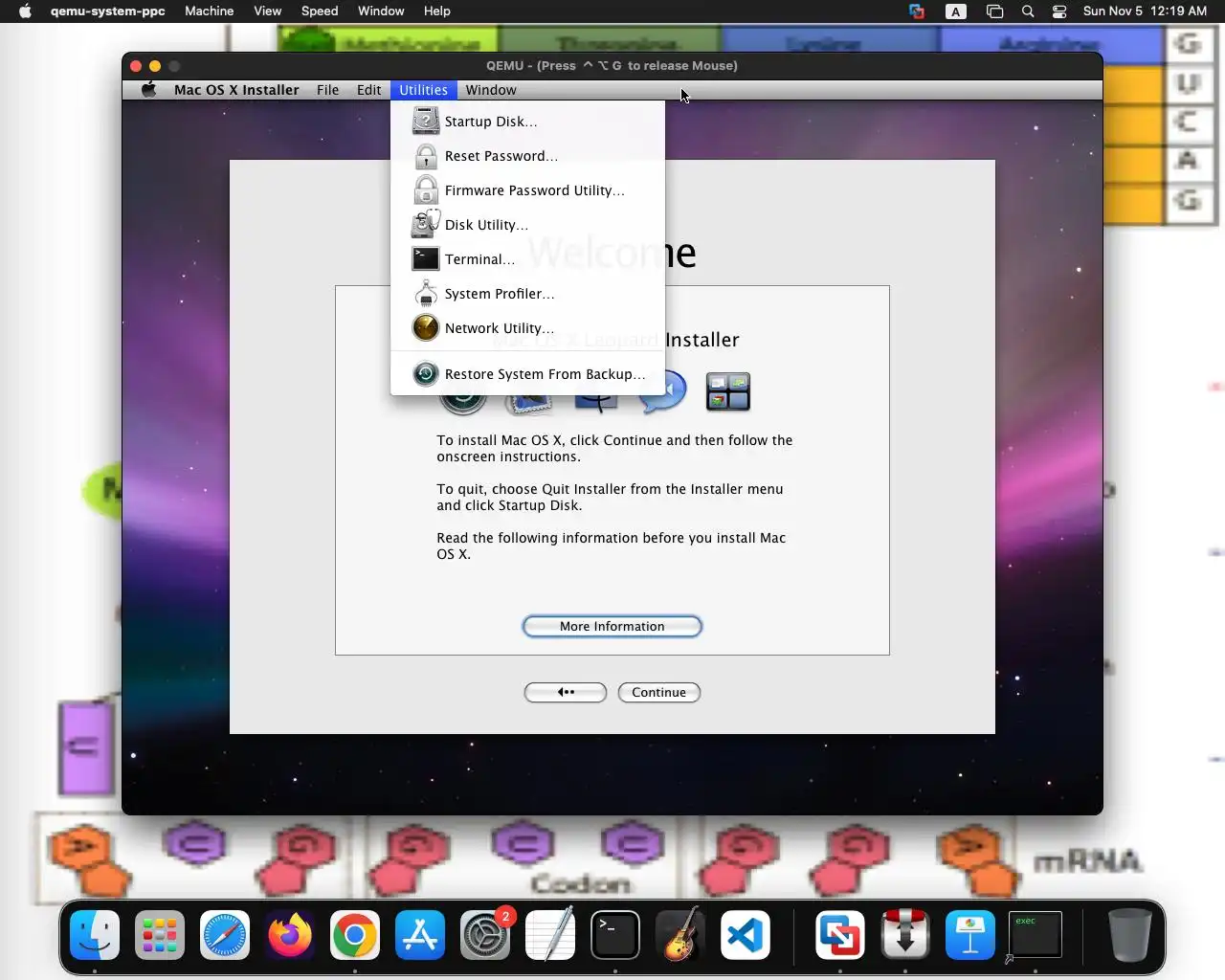Open the installer Window menu
The image size is (1225, 980).
tap(491, 90)
